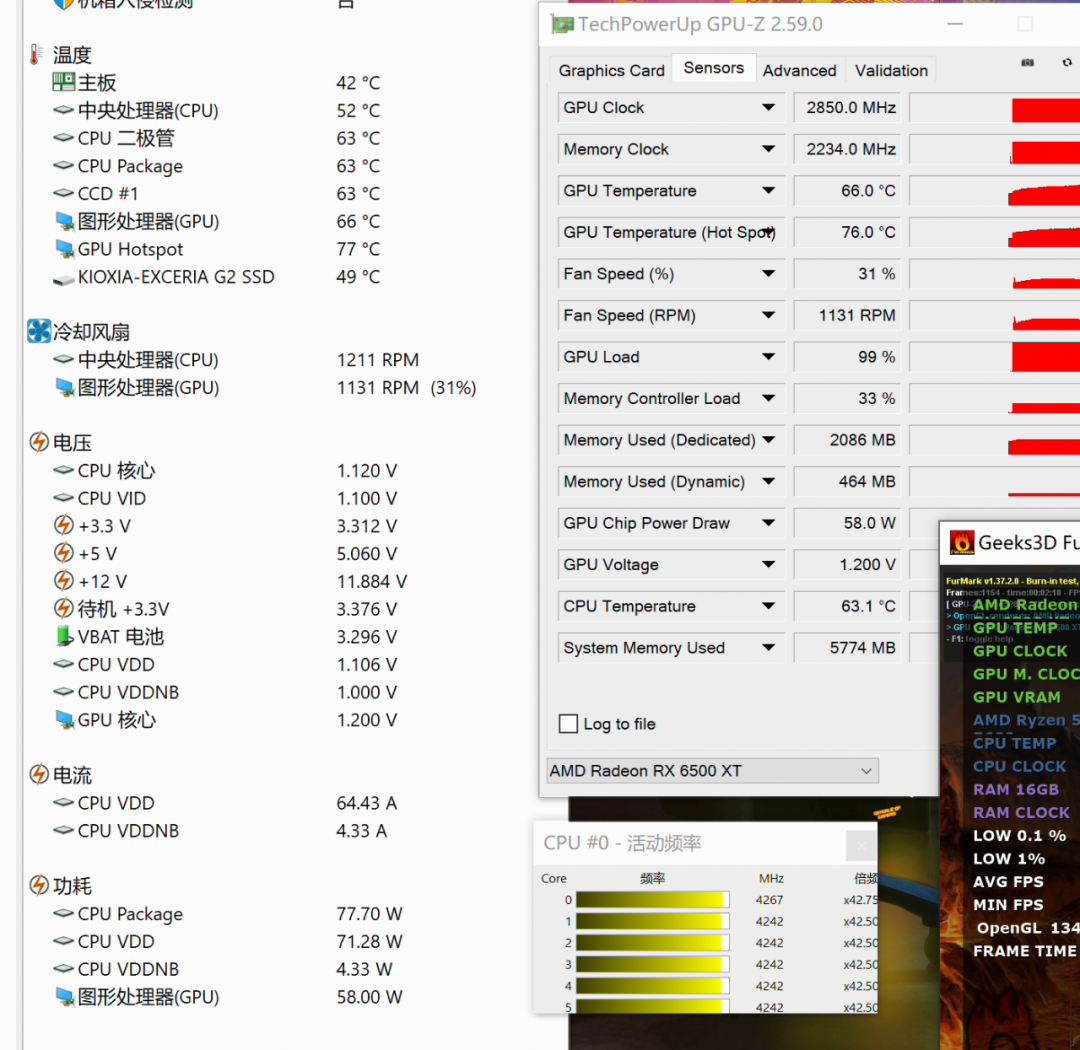Open the CPU Temperature sensor dropdown
This screenshot has height=1050, width=1080.
pyautogui.click(x=768, y=606)
